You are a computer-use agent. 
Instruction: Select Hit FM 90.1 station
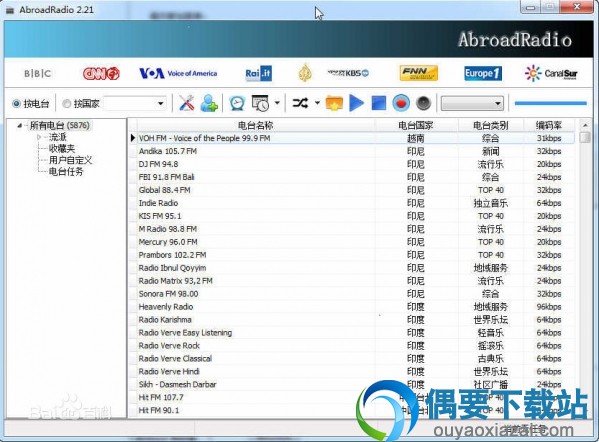tap(355, 411)
